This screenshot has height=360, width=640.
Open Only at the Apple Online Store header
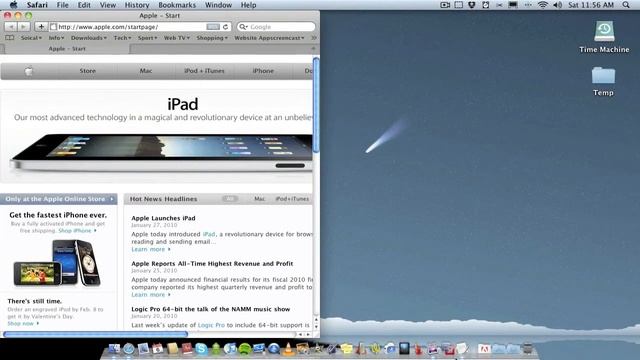[58, 199]
